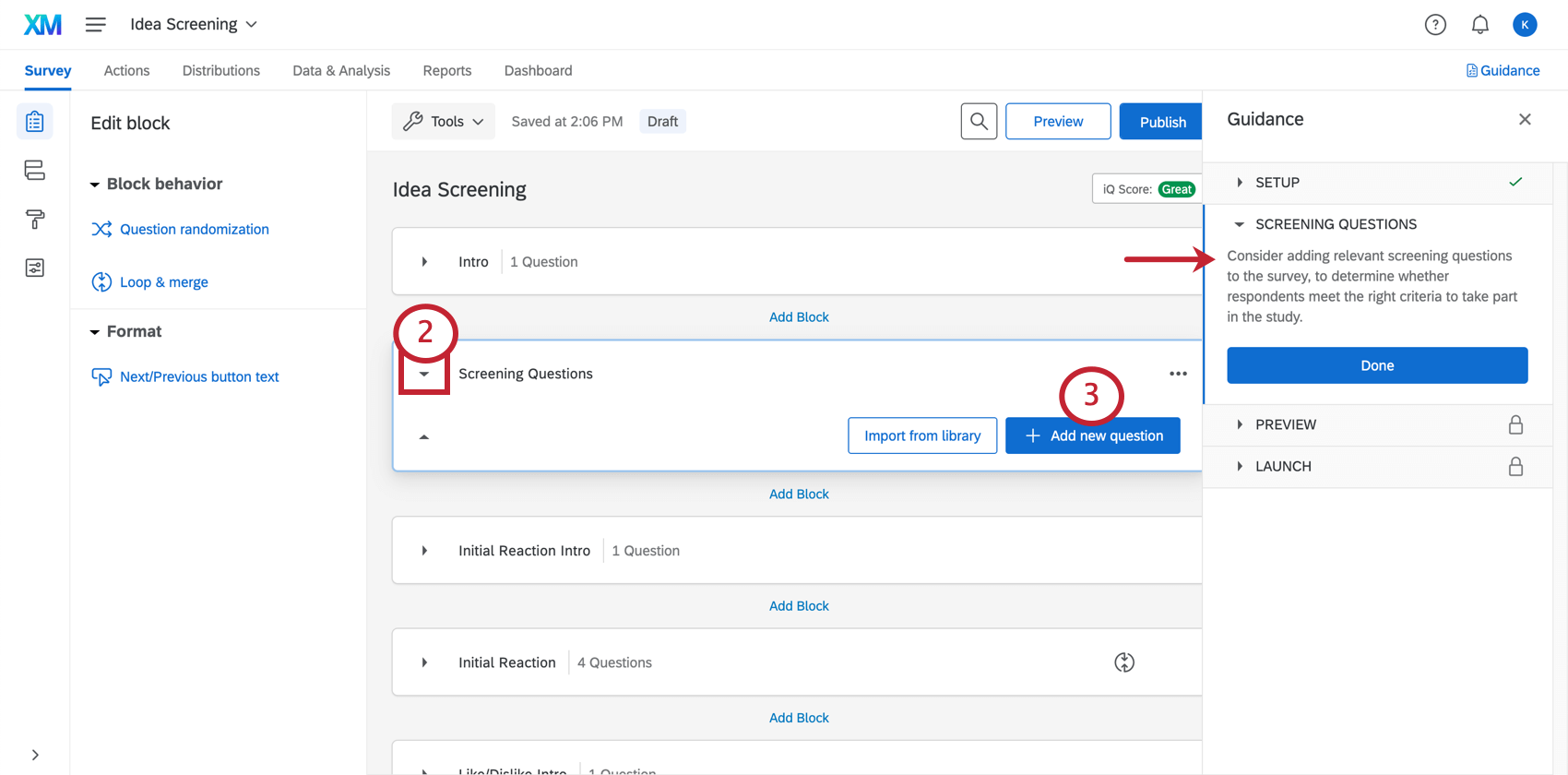This screenshot has width=1568, height=775.
Task: Click the search magnifier icon
Action: click(979, 122)
